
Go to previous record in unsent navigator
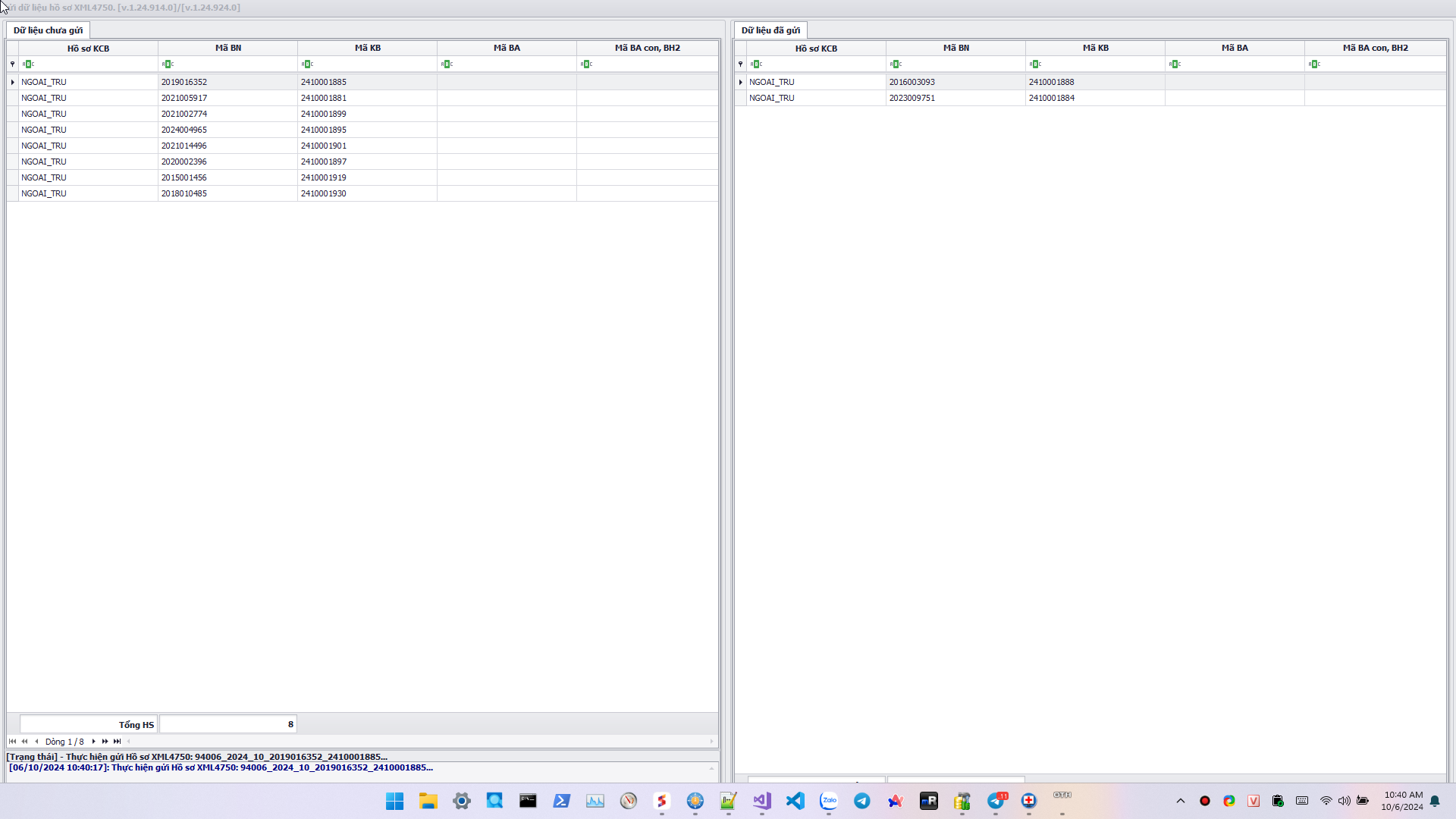36,742
